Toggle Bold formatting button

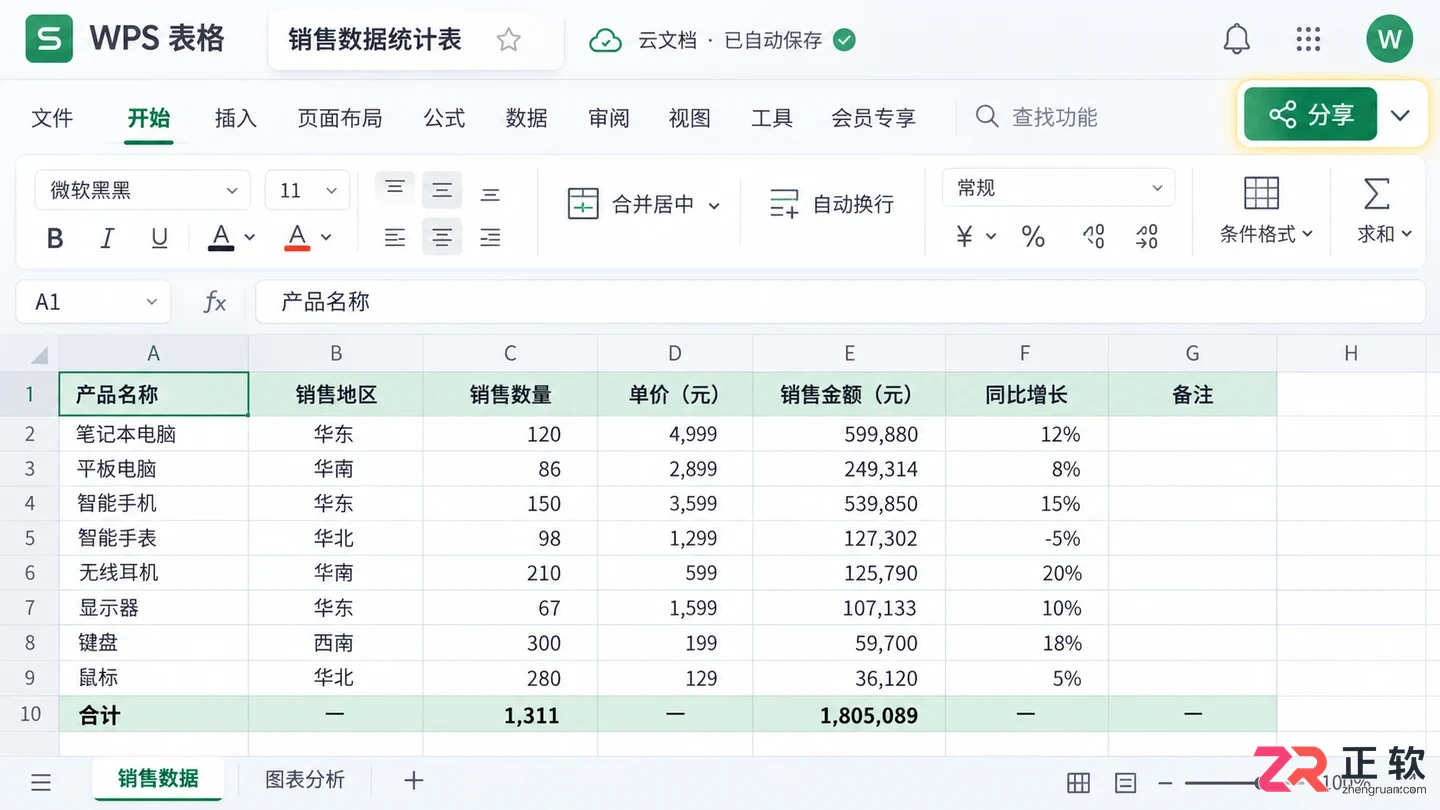55,238
